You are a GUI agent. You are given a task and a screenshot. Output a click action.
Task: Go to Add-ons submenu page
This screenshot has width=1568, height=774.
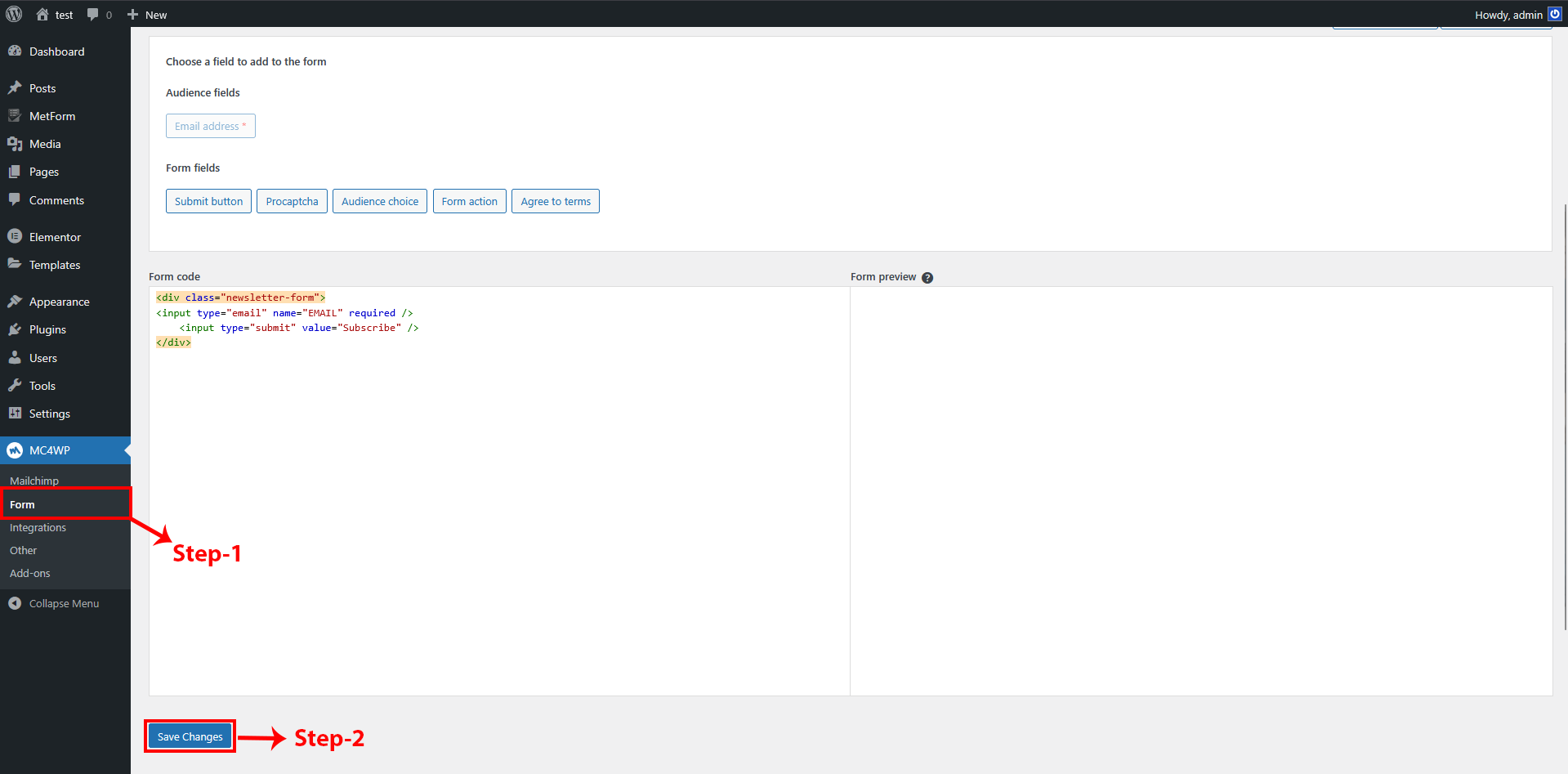30,574
